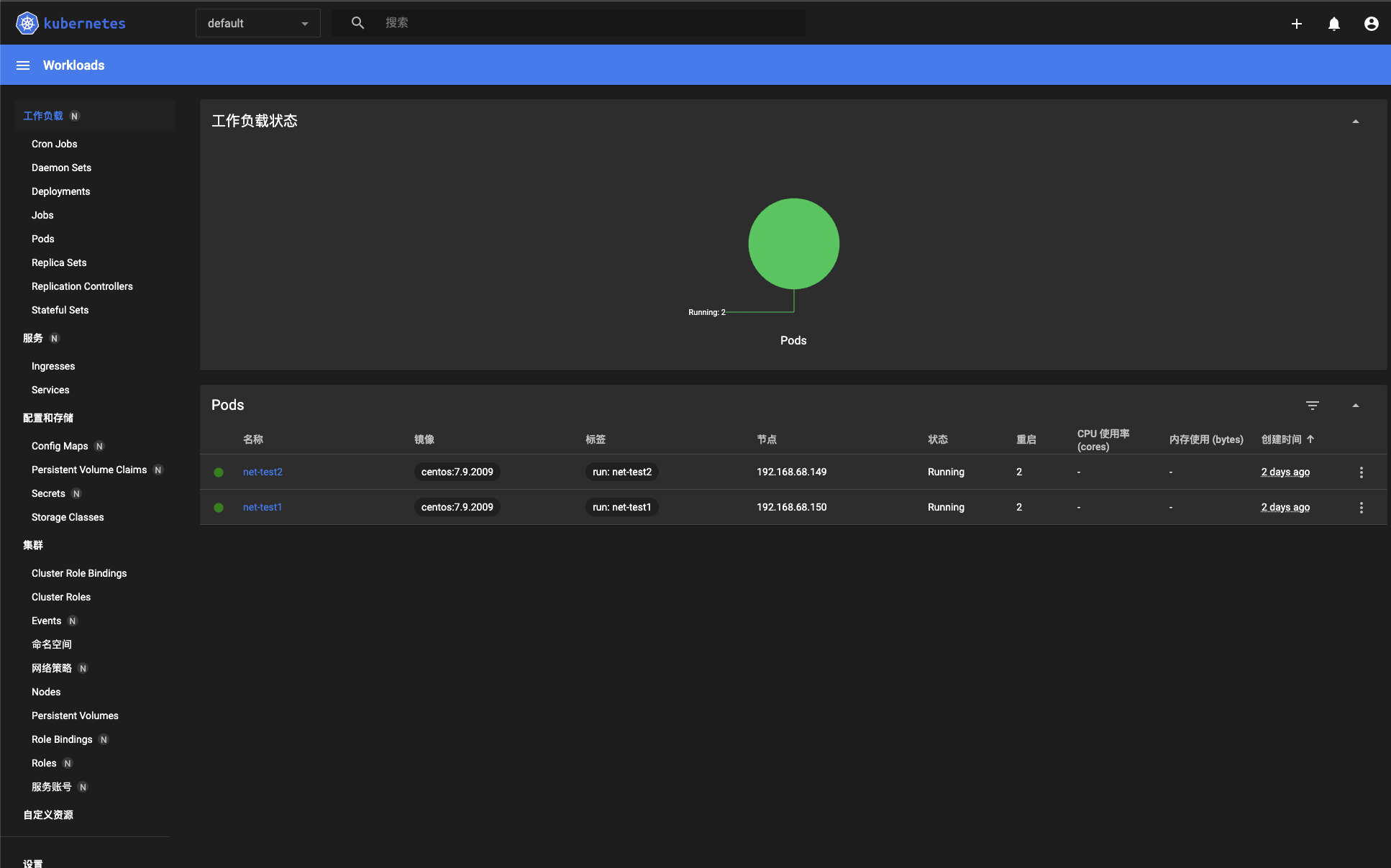Open Config Maps page
The height and width of the screenshot is (868, 1391).
tap(60, 446)
